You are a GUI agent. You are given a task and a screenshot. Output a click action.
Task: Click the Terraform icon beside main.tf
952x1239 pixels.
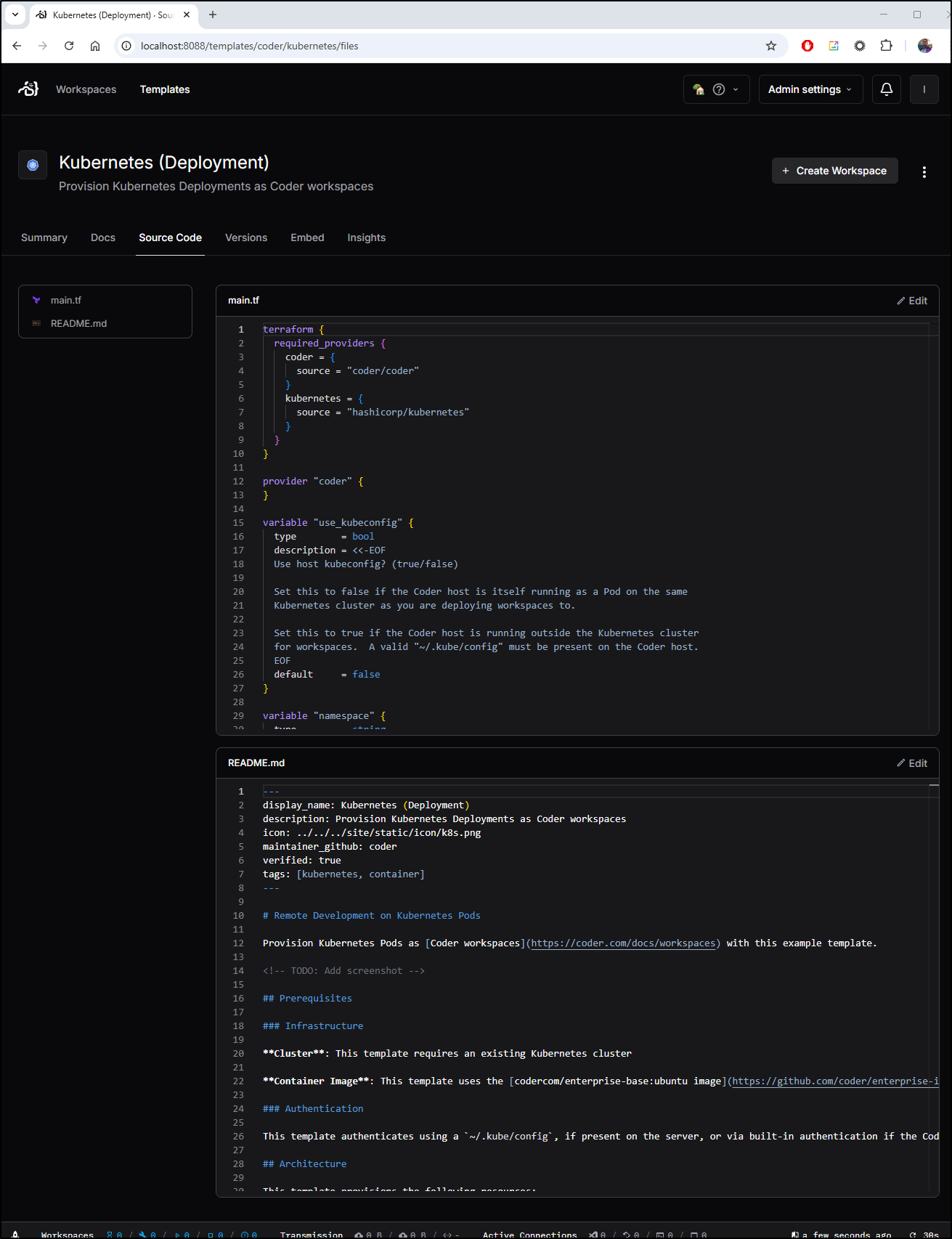coord(36,300)
